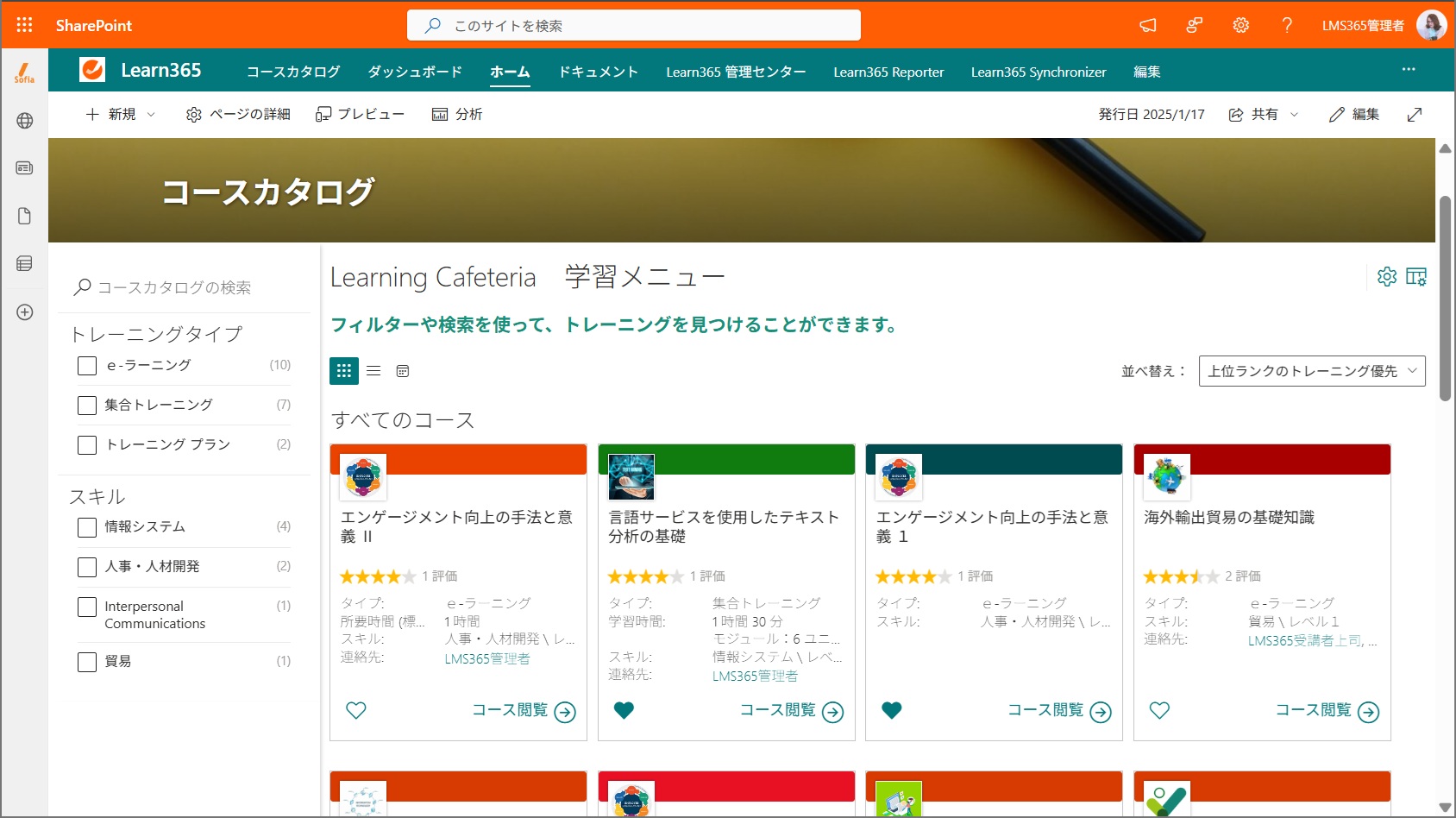Click the megaphone feedback icon in header
This screenshot has width=1456, height=818.
1148,25
